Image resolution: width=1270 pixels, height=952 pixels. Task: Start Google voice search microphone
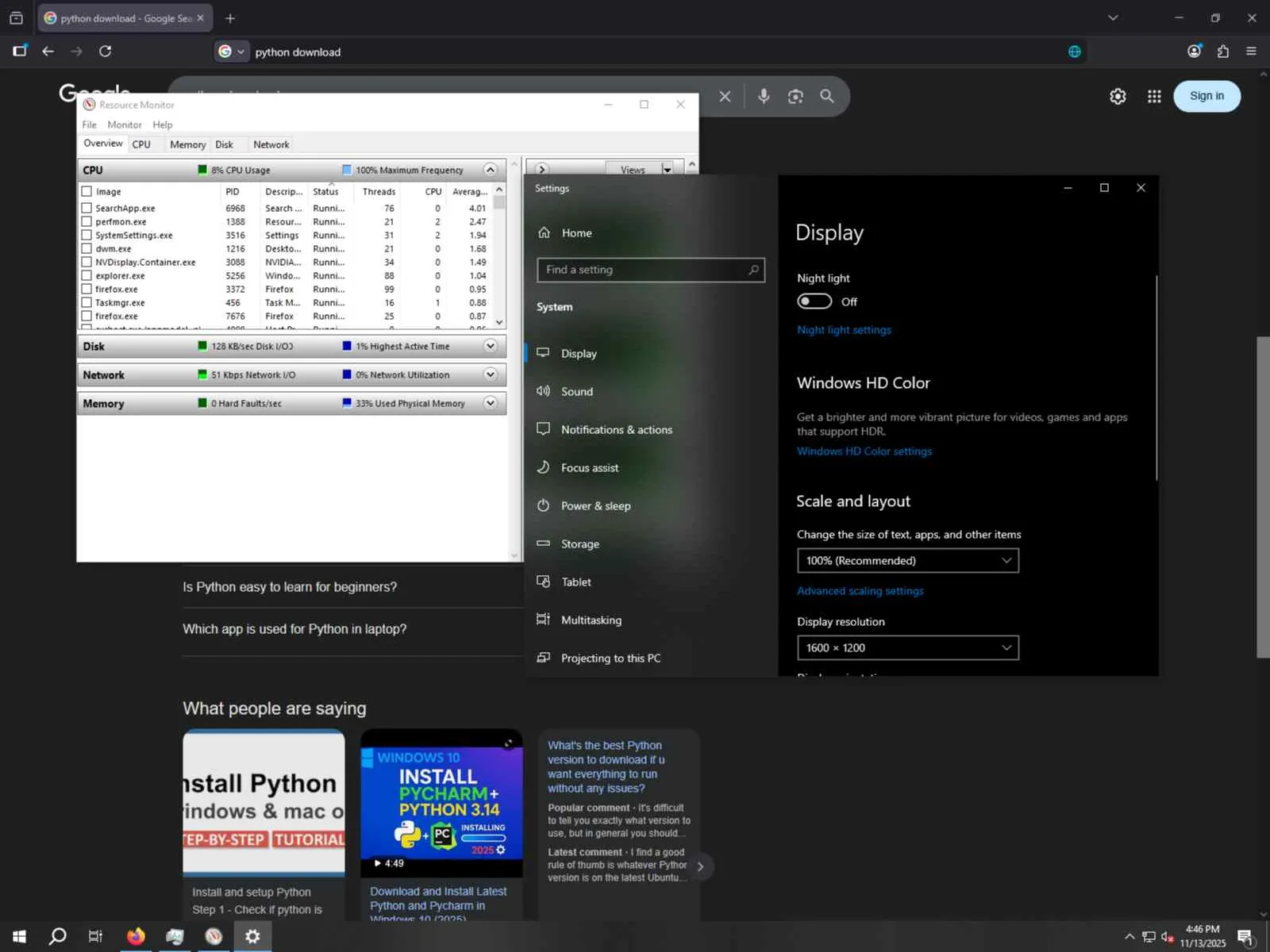(764, 96)
